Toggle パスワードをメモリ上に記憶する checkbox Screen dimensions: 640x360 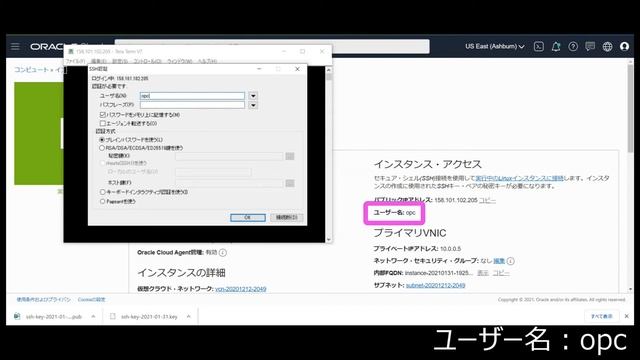(103, 115)
